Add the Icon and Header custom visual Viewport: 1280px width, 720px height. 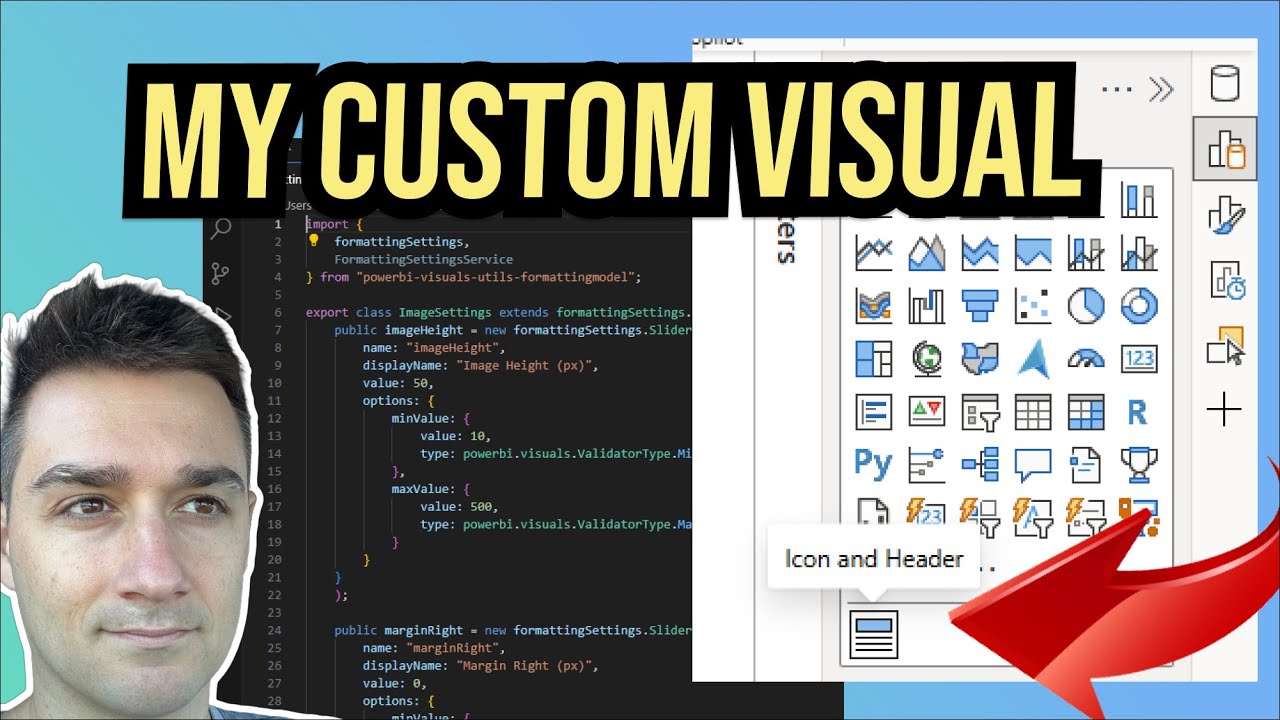(874, 634)
